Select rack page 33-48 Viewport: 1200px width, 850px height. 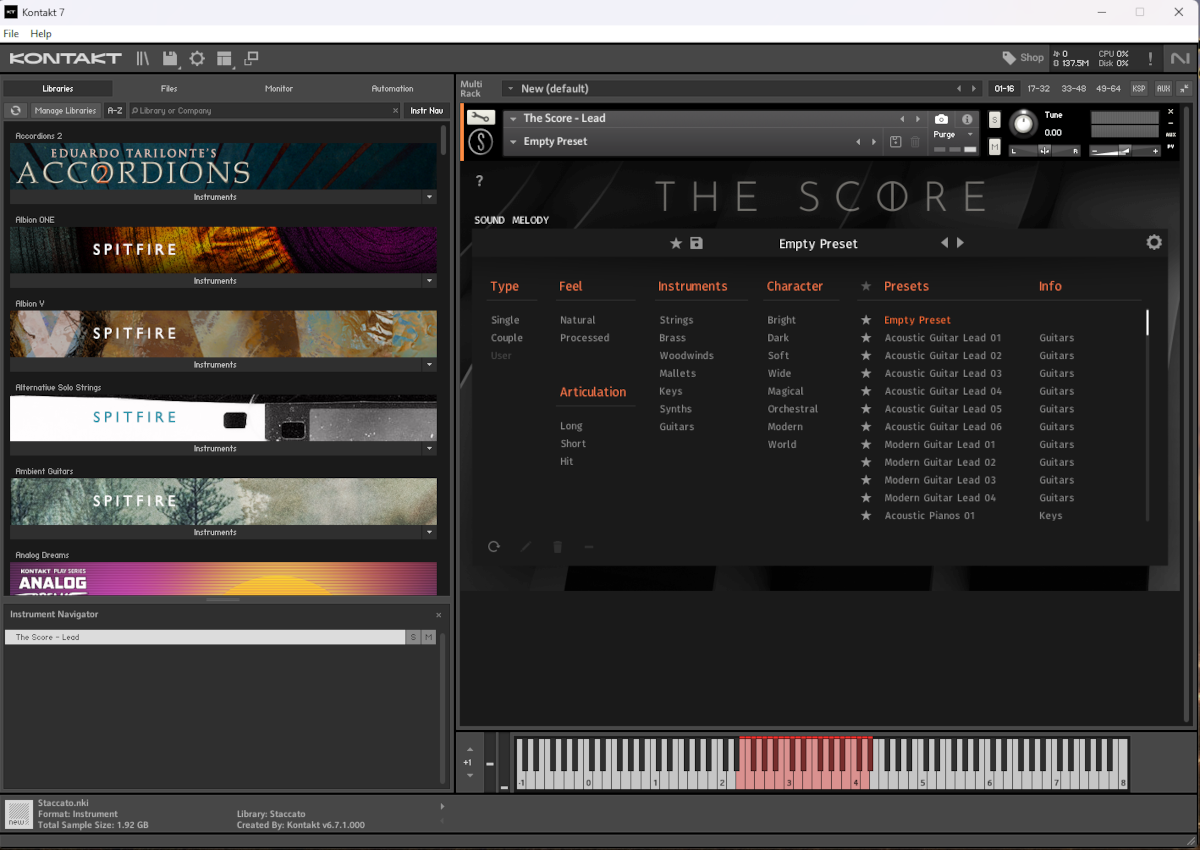1074,89
